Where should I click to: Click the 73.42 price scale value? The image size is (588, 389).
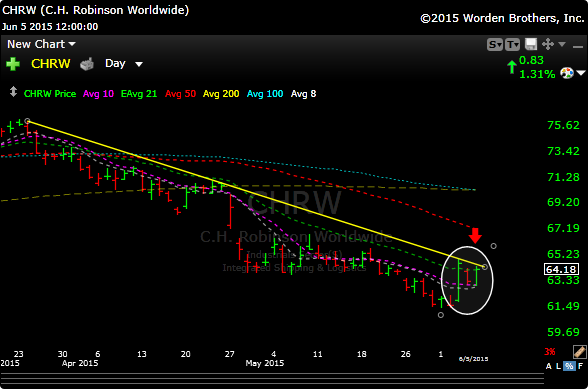pos(563,152)
